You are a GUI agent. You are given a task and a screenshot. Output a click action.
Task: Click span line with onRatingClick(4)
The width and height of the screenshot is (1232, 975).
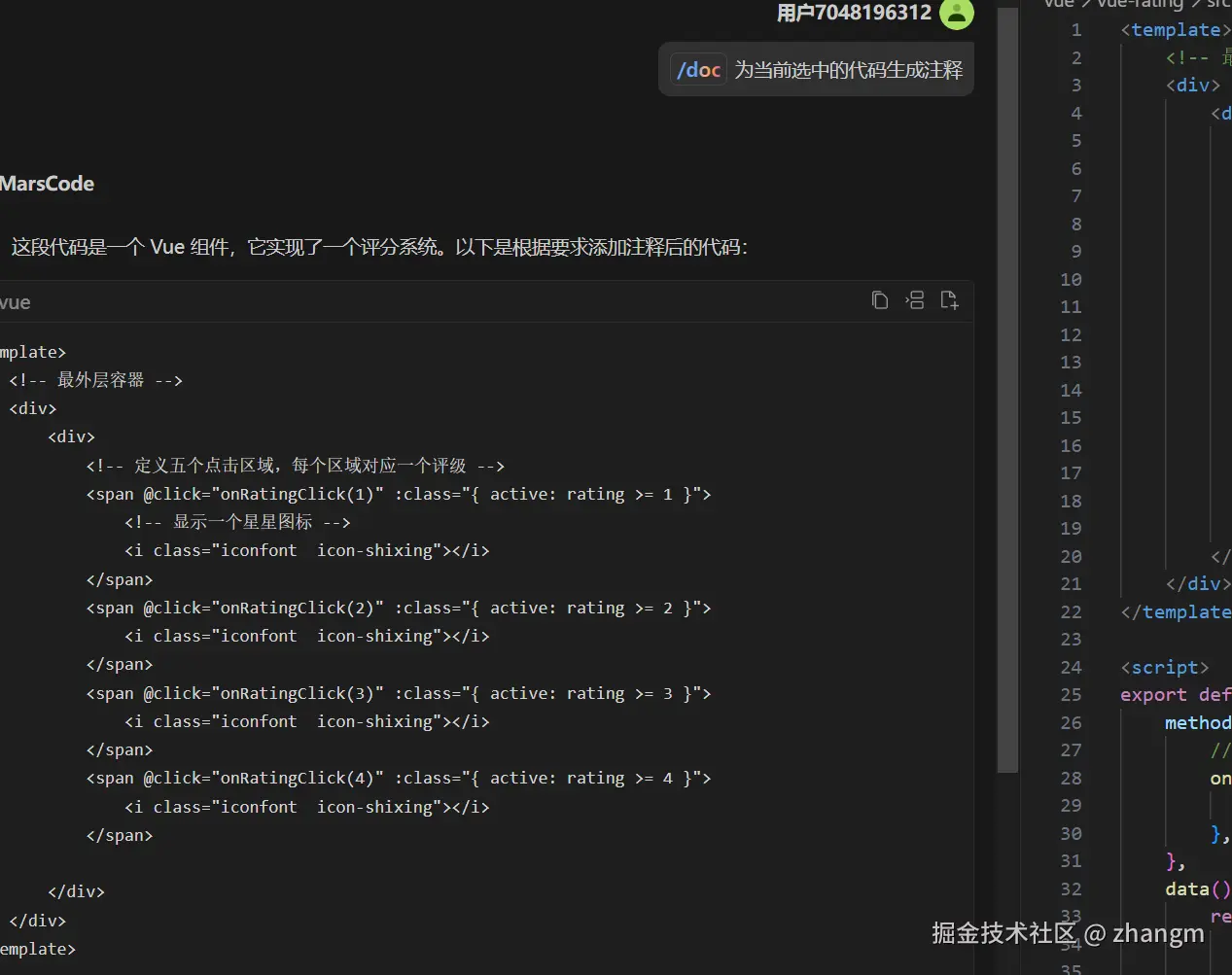(399, 778)
